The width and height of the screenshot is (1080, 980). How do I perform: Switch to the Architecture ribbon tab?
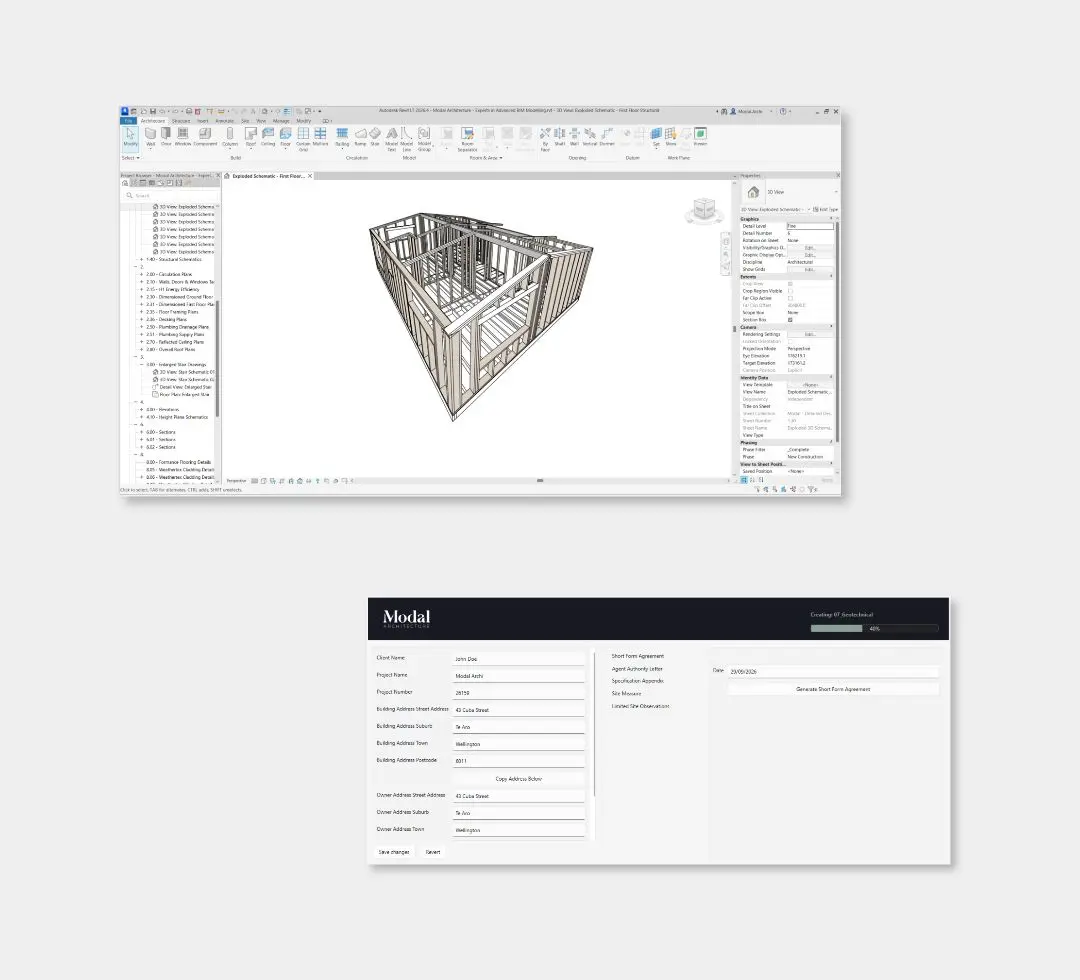tap(153, 121)
